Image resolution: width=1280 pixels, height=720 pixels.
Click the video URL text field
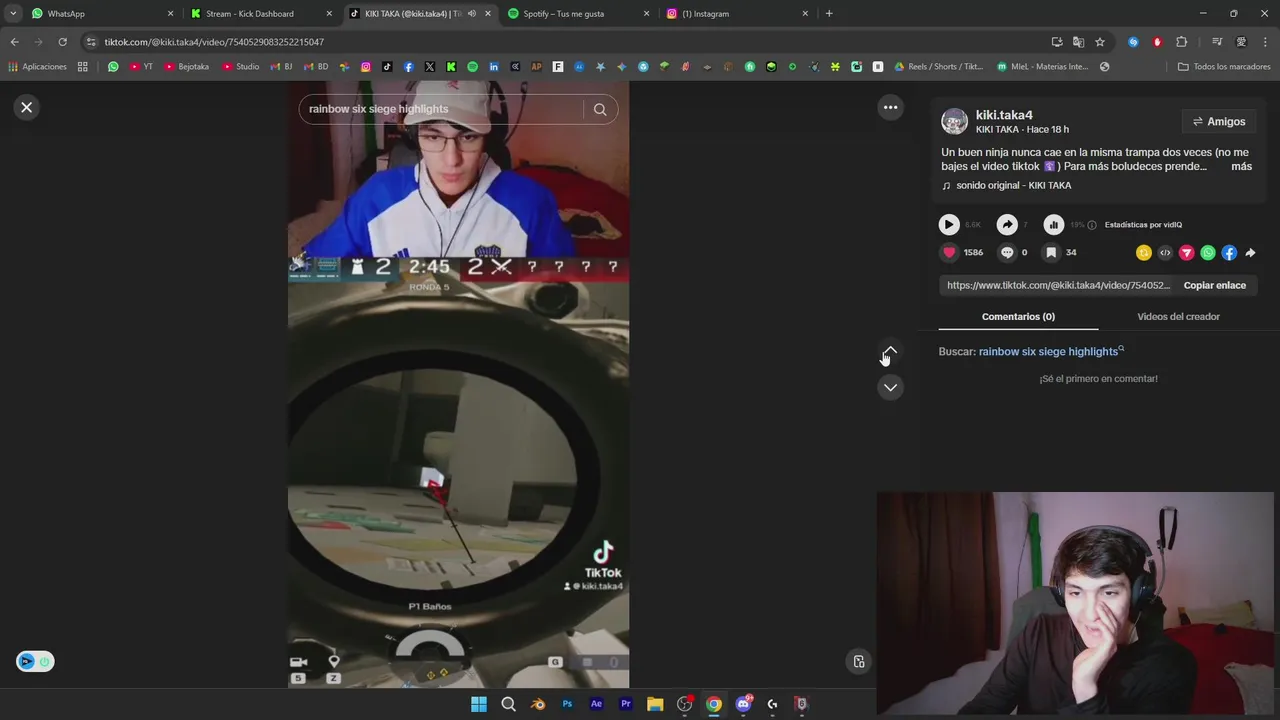(x=1058, y=285)
